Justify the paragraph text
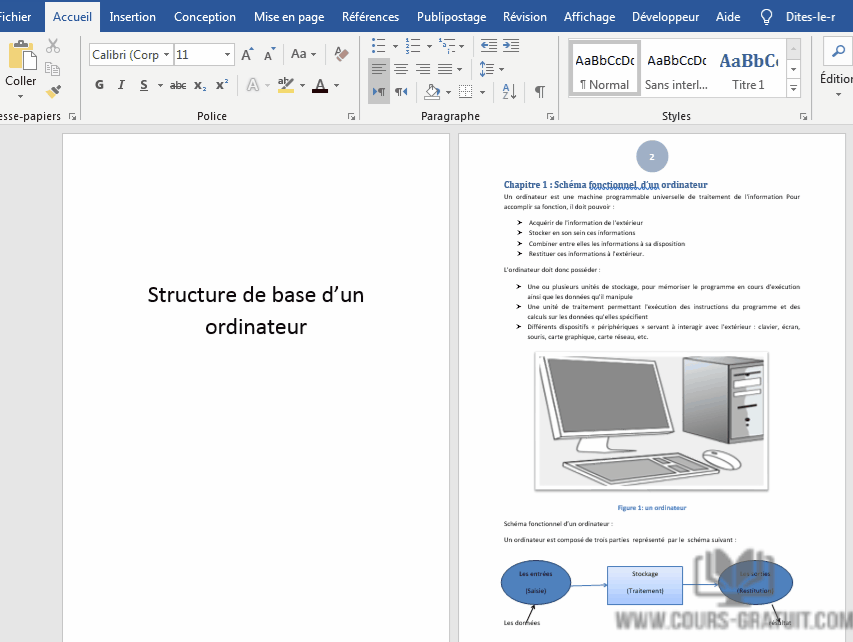This screenshot has width=853, height=642. click(445, 69)
